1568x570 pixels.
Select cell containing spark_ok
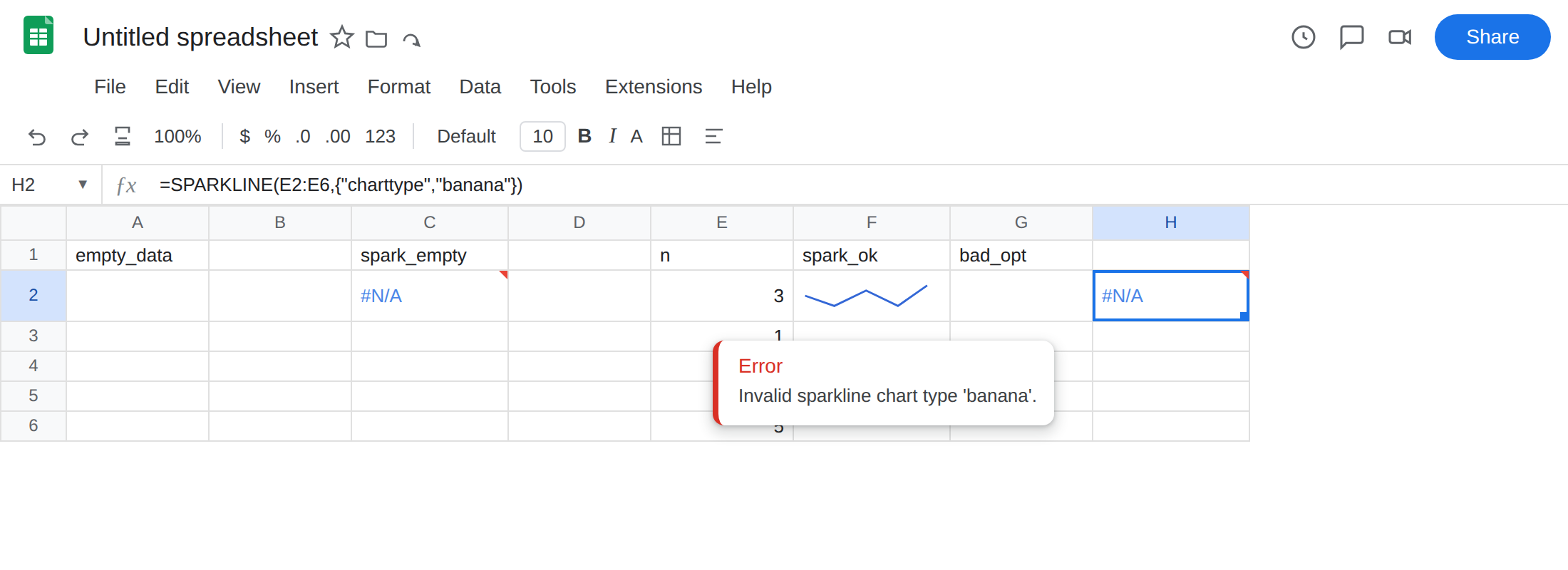click(872, 255)
